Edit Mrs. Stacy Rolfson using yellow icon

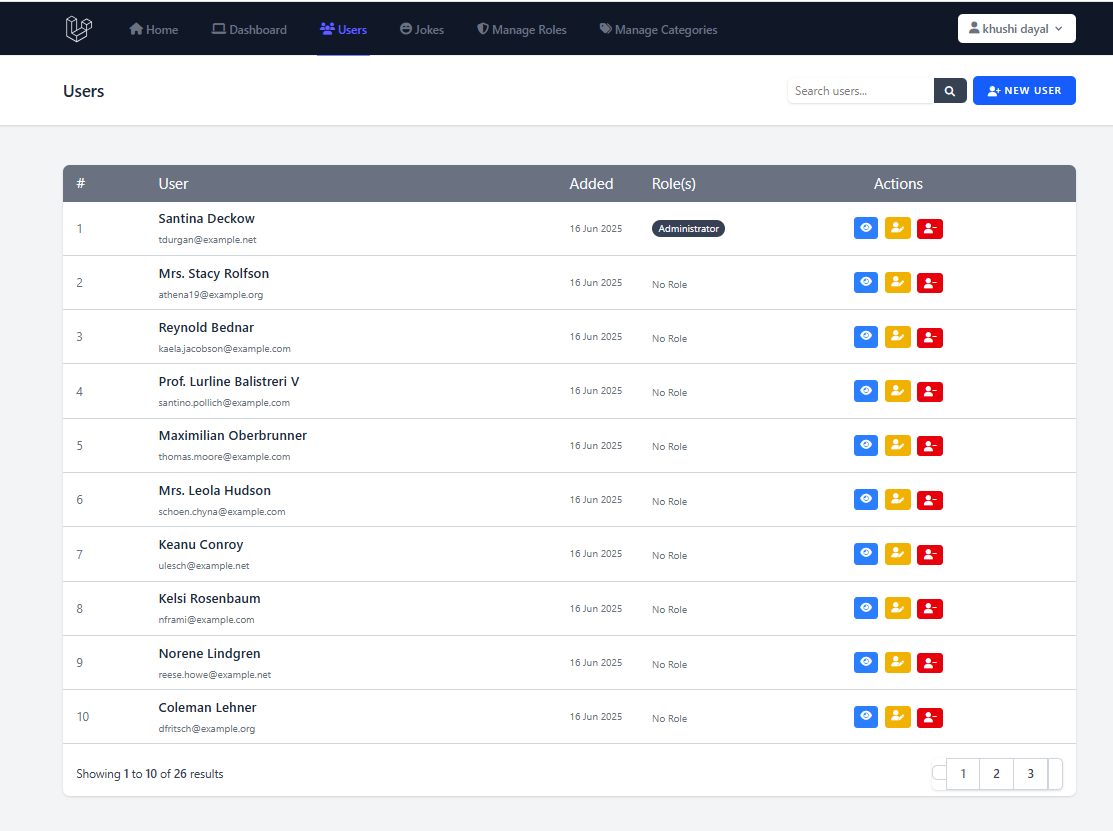[x=898, y=283]
